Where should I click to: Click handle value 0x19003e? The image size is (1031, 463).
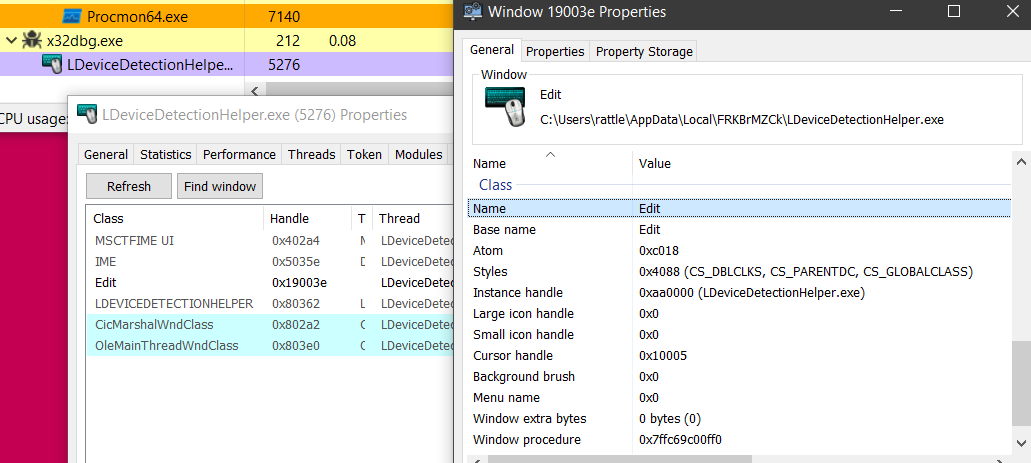(299, 283)
